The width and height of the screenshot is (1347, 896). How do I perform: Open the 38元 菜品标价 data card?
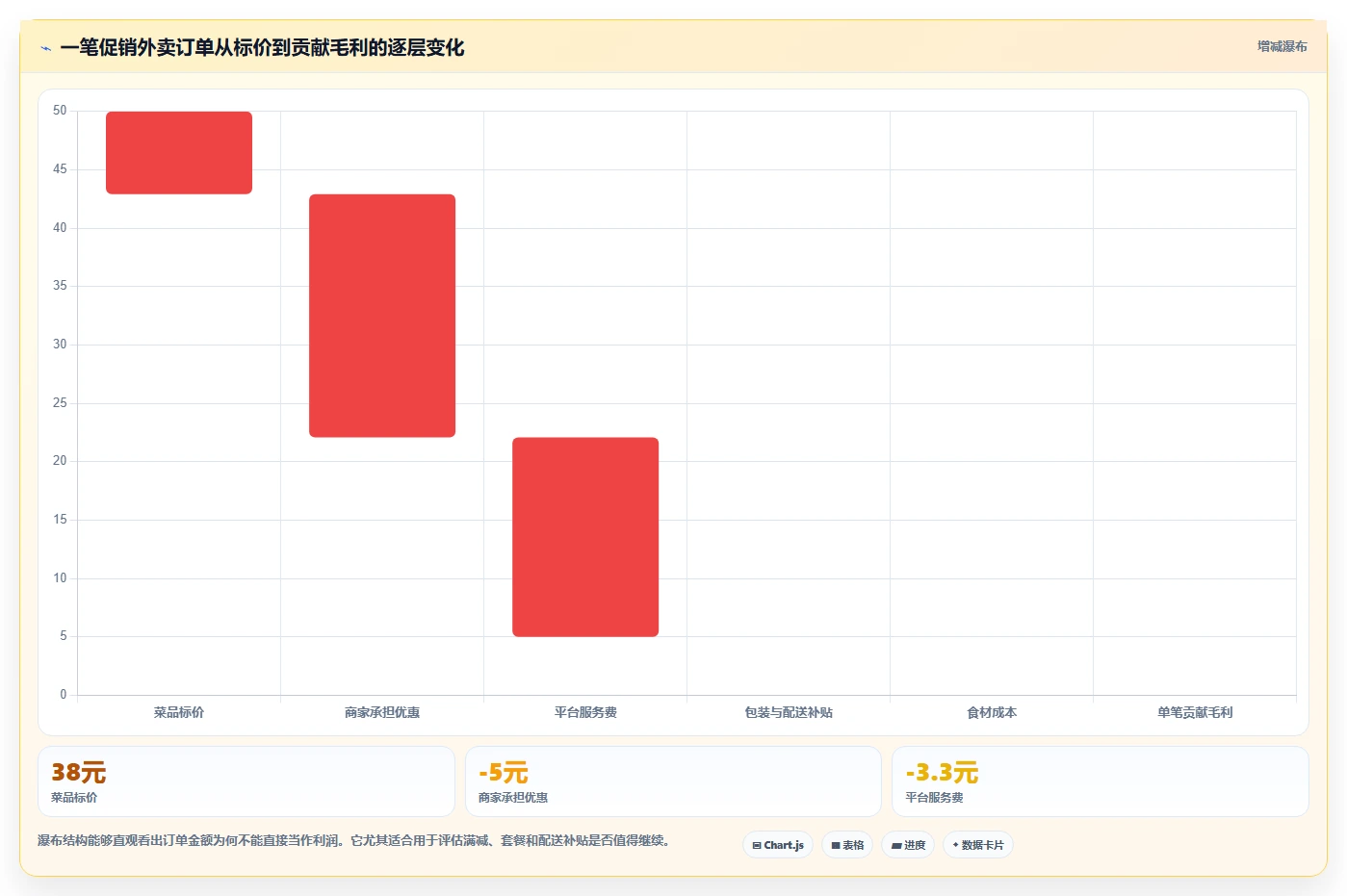[246, 781]
